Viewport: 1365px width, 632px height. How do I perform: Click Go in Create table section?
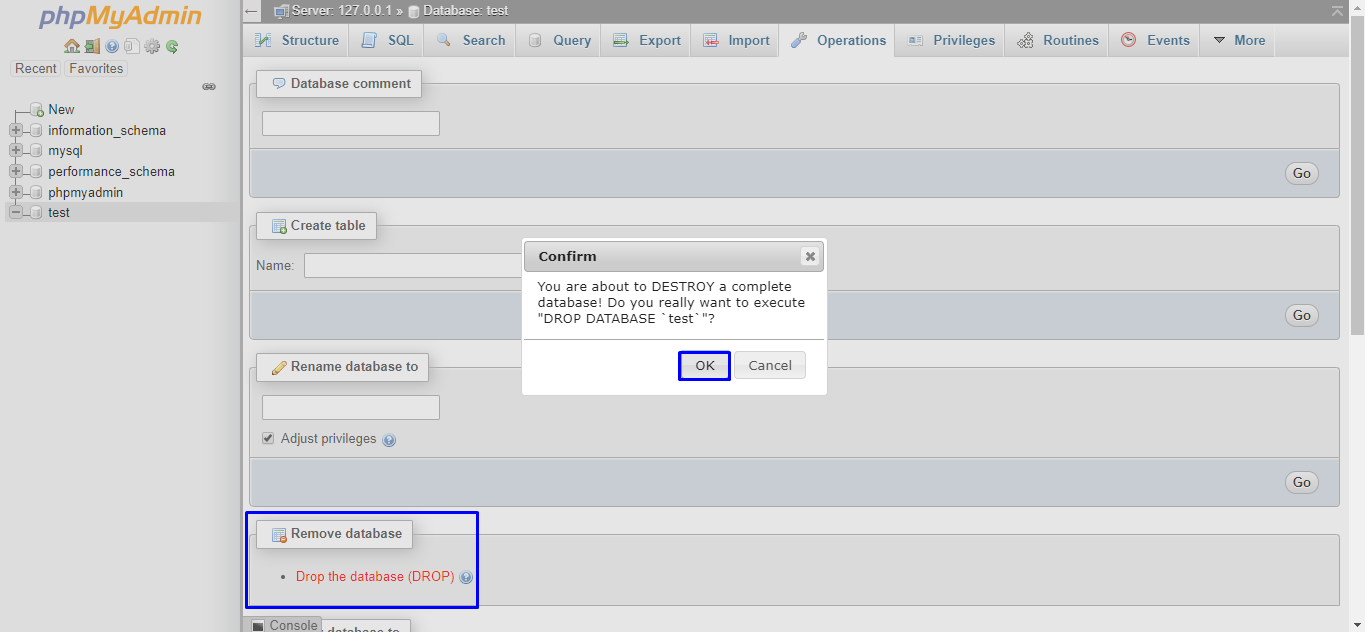(1301, 316)
